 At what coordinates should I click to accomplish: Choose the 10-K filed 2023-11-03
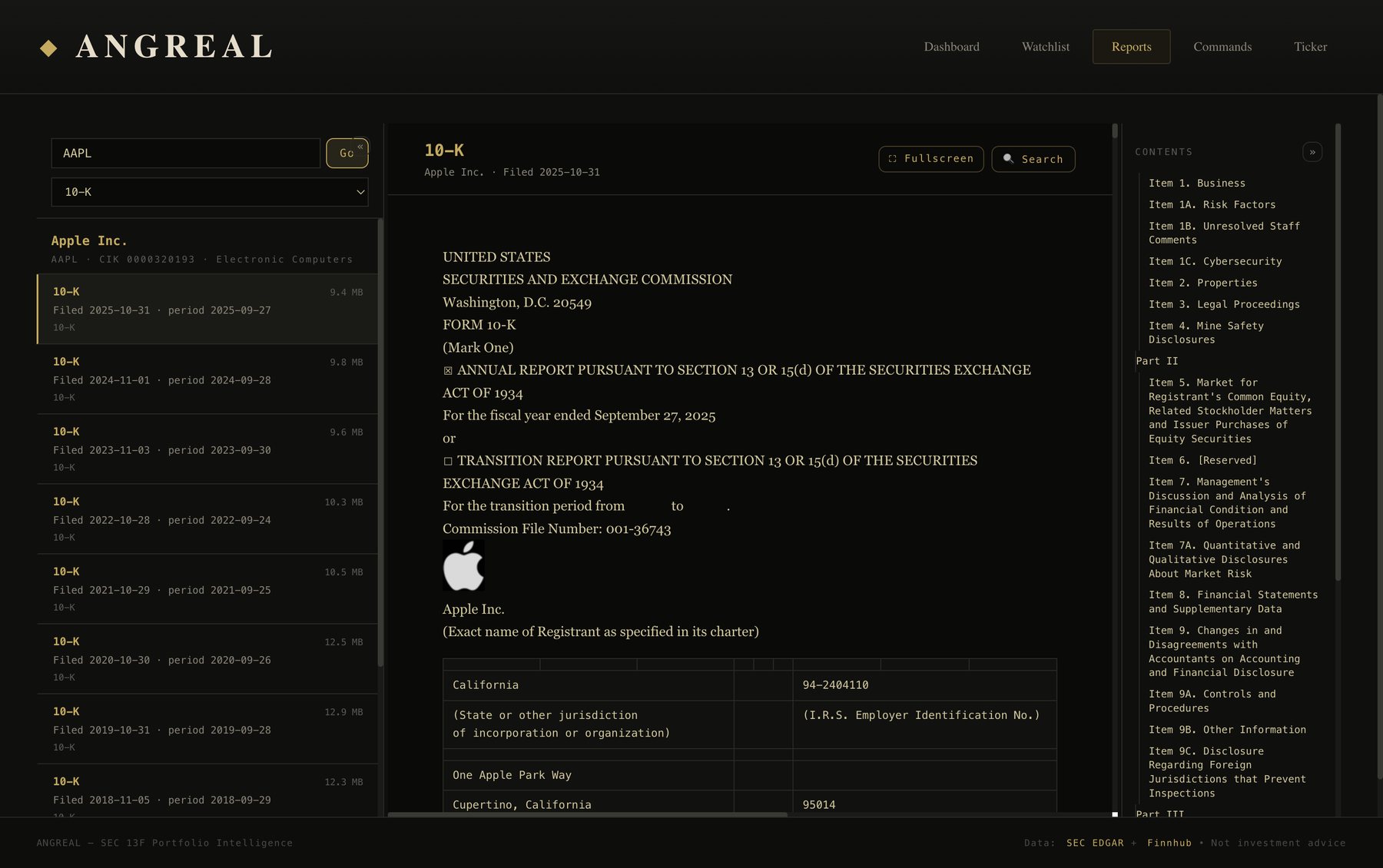click(207, 449)
